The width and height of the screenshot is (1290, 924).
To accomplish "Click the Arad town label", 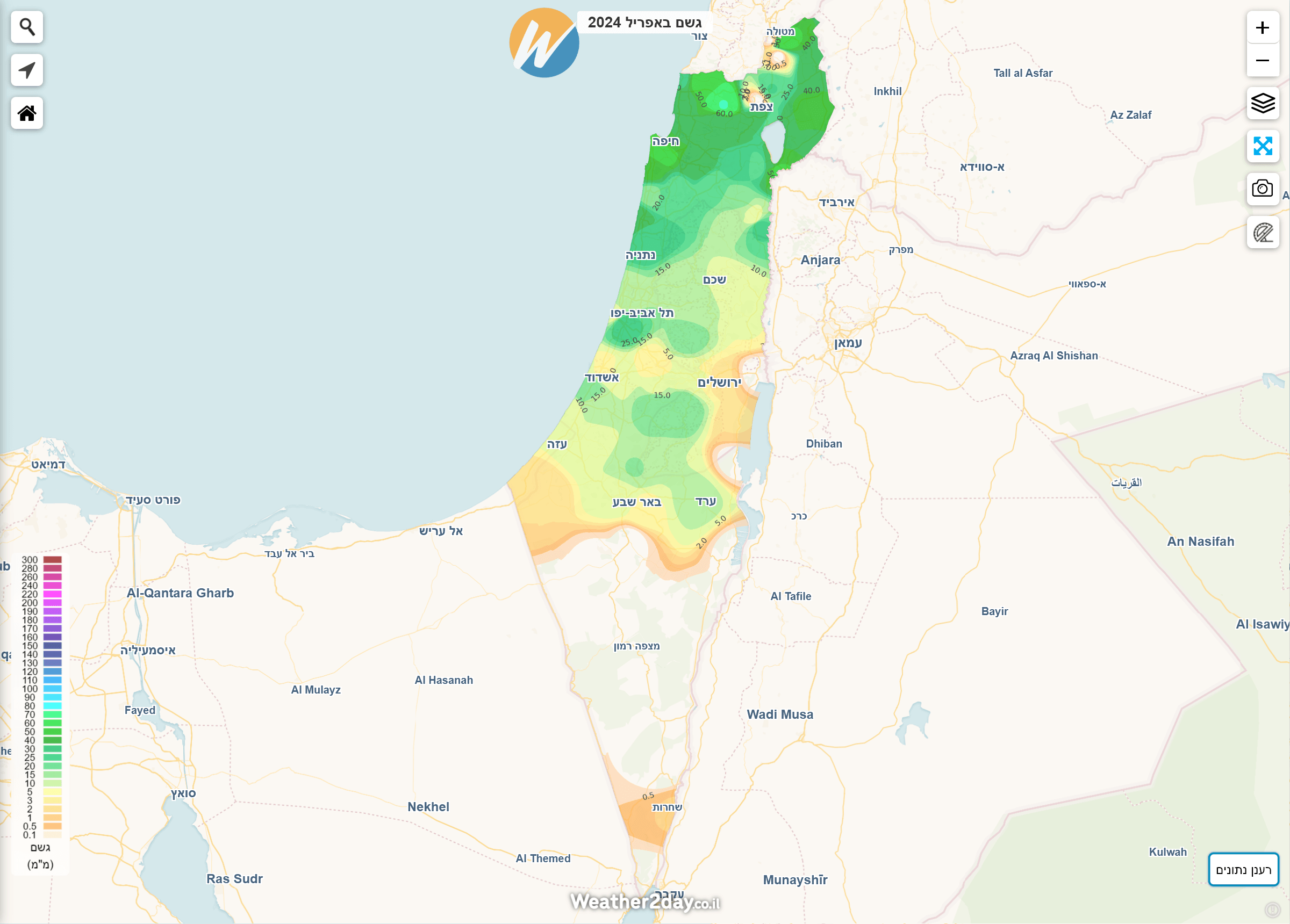I will point(705,501).
